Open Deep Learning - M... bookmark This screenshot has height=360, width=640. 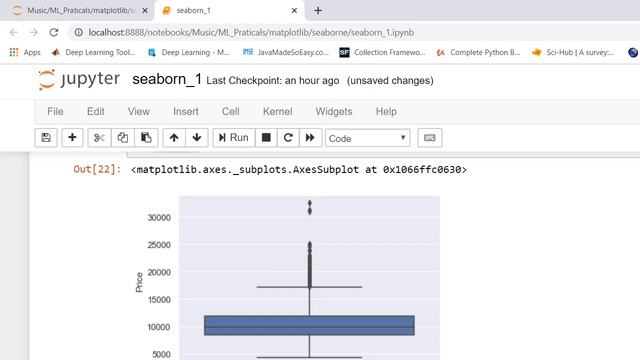coord(189,52)
